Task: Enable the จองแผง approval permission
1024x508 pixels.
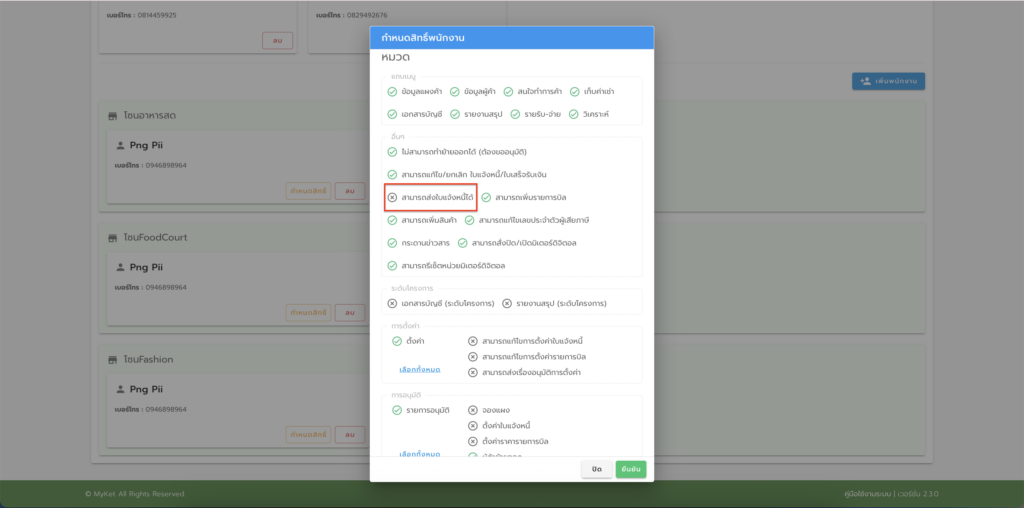Action: tap(473, 410)
